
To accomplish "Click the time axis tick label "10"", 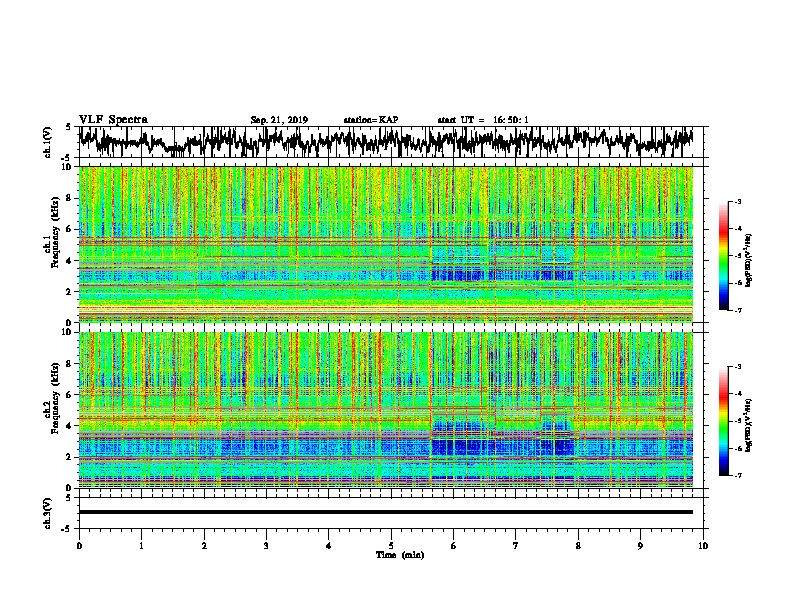I will coord(703,546).
